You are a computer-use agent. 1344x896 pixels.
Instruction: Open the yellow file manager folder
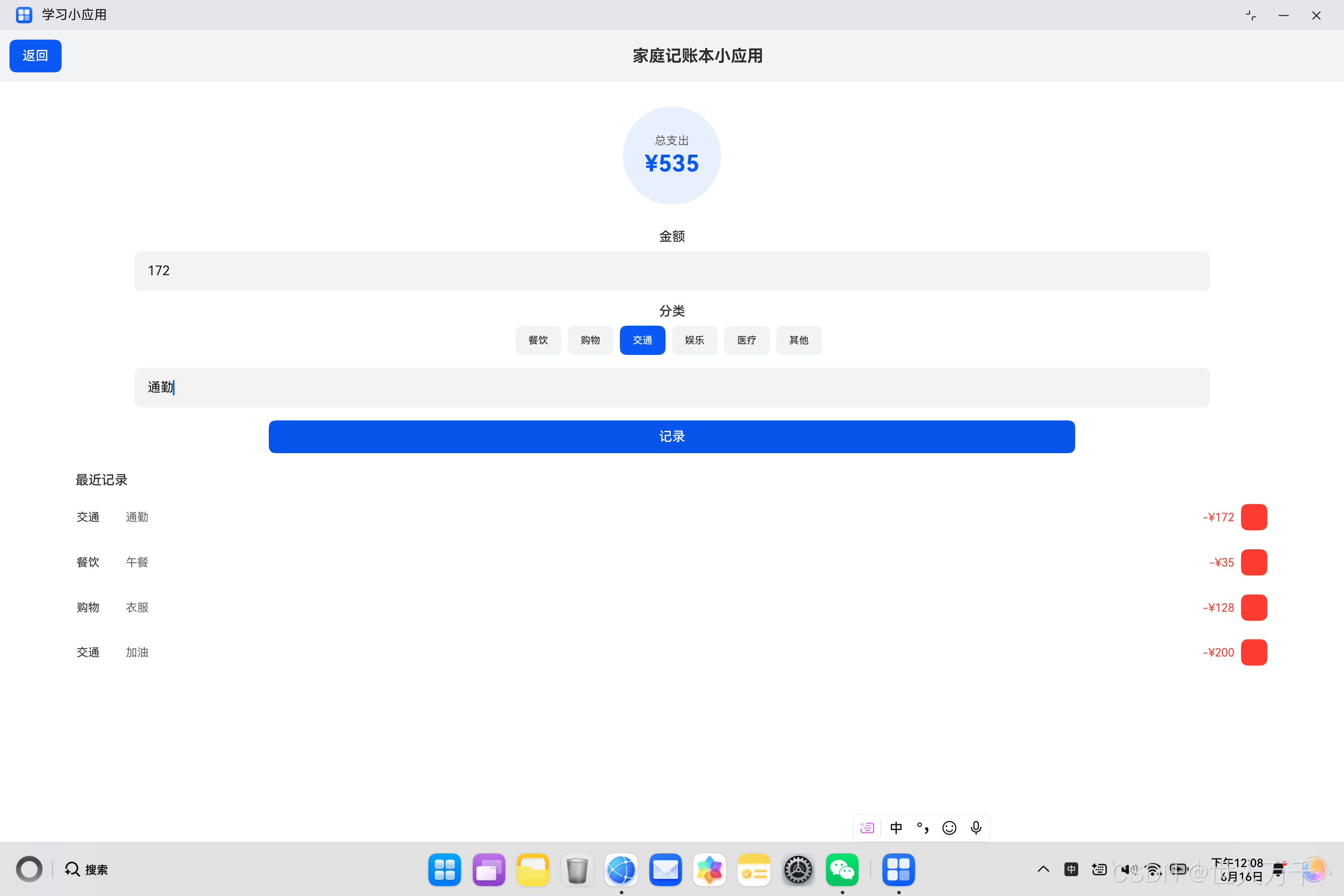click(532, 870)
